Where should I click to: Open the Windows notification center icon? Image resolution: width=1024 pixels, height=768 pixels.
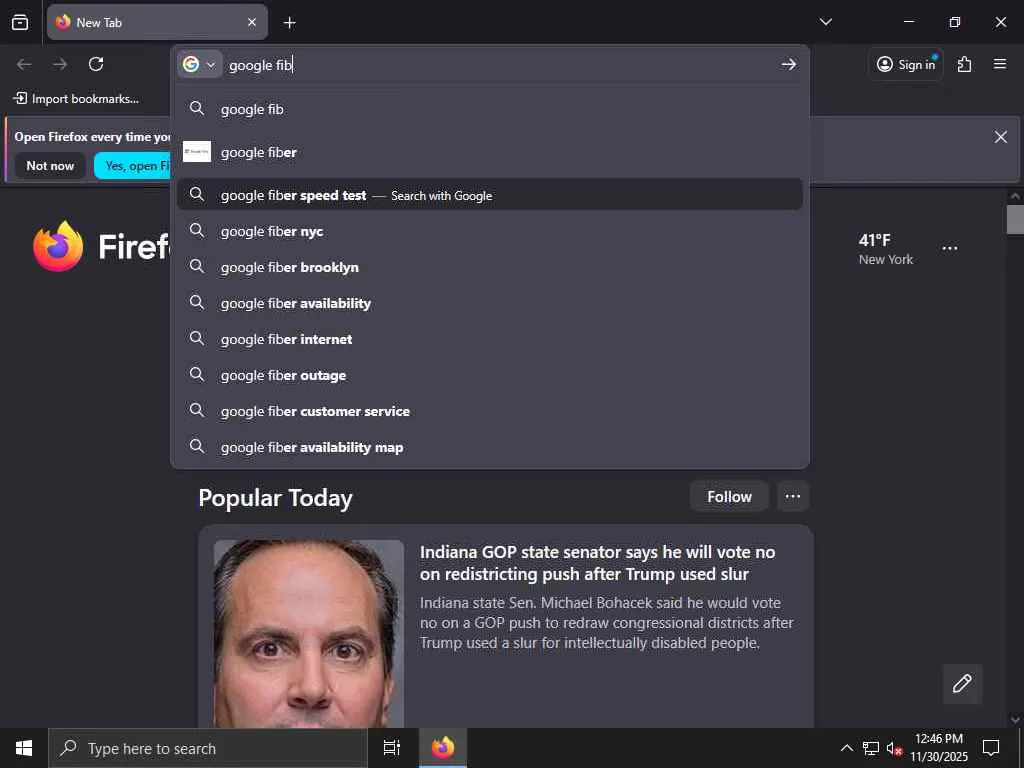(991, 748)
